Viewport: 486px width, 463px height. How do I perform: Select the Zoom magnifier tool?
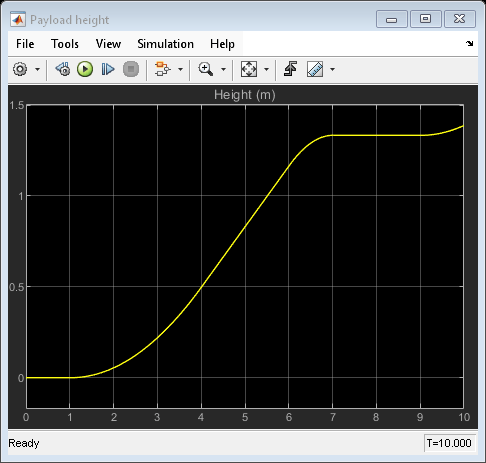pos(205,69)
